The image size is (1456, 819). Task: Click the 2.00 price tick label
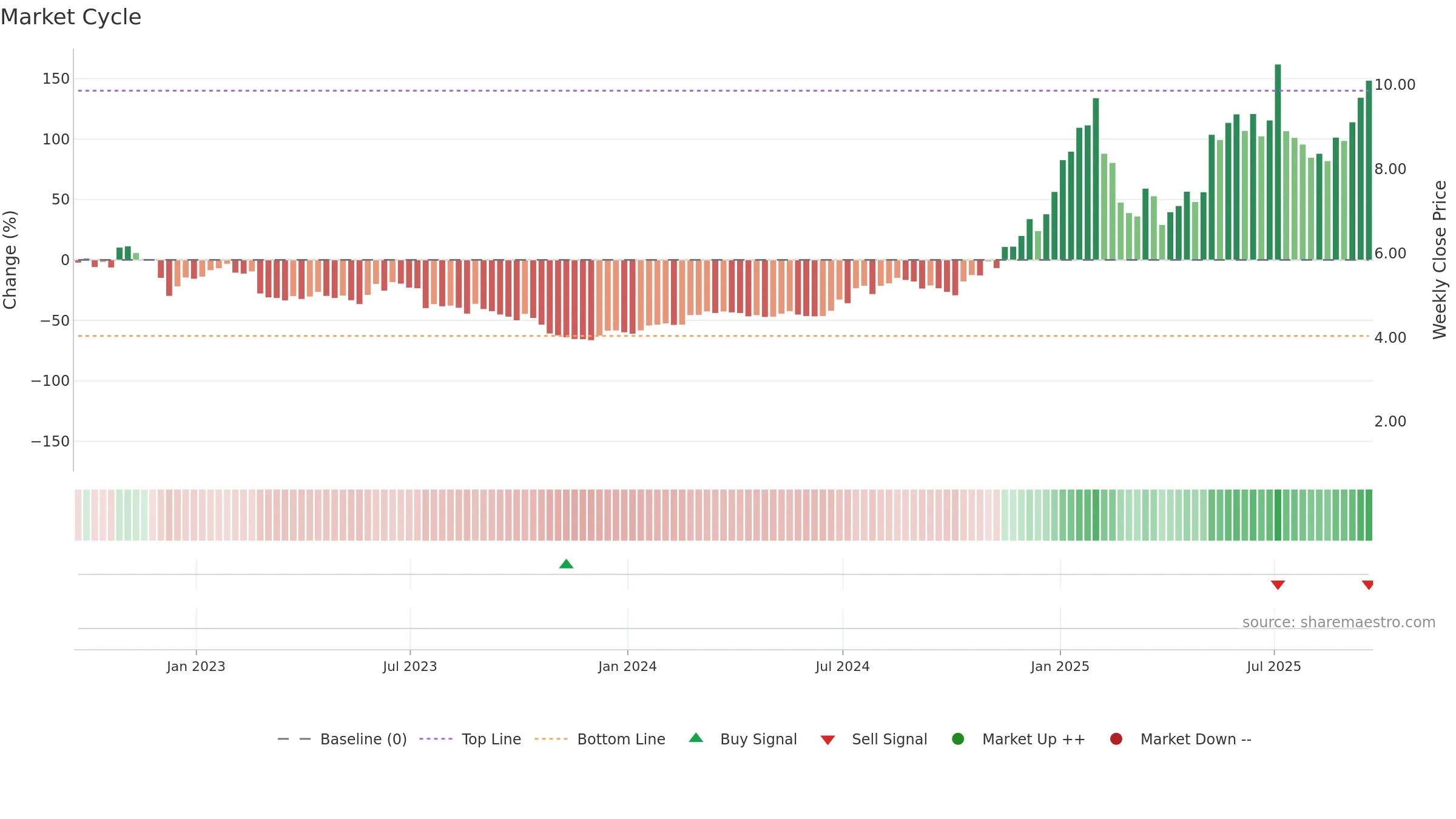(1390, 421)
